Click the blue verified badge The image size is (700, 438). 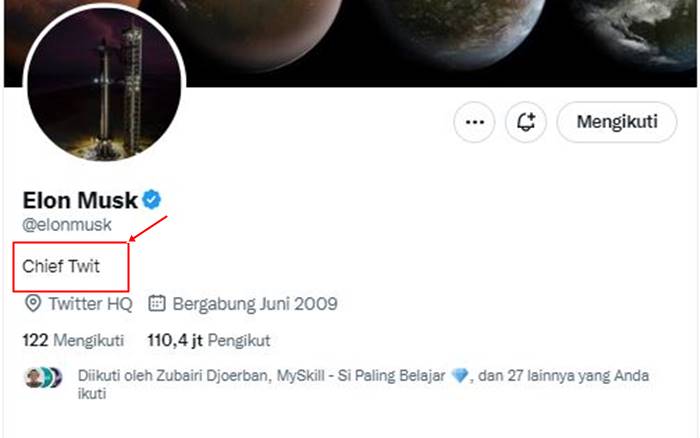click(x=152, y=199)
